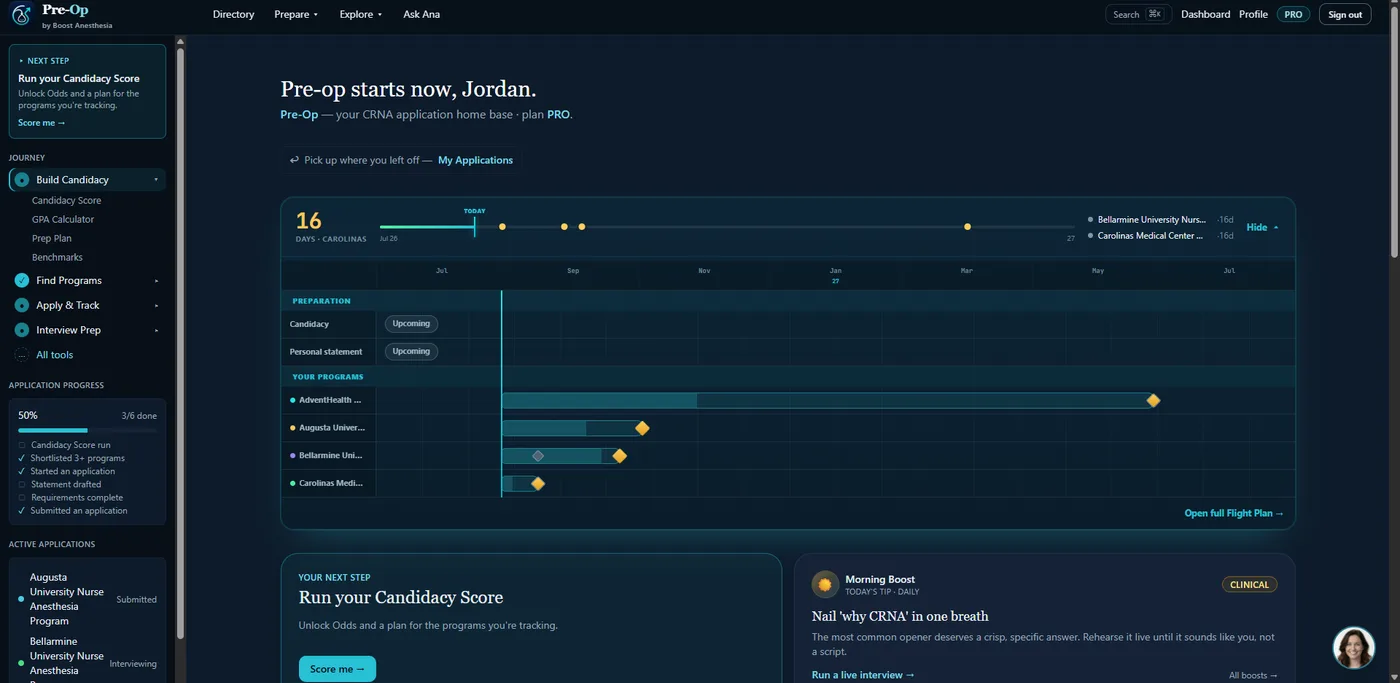Click the far-right yellow dot on countdown timeline

(967, 227)
